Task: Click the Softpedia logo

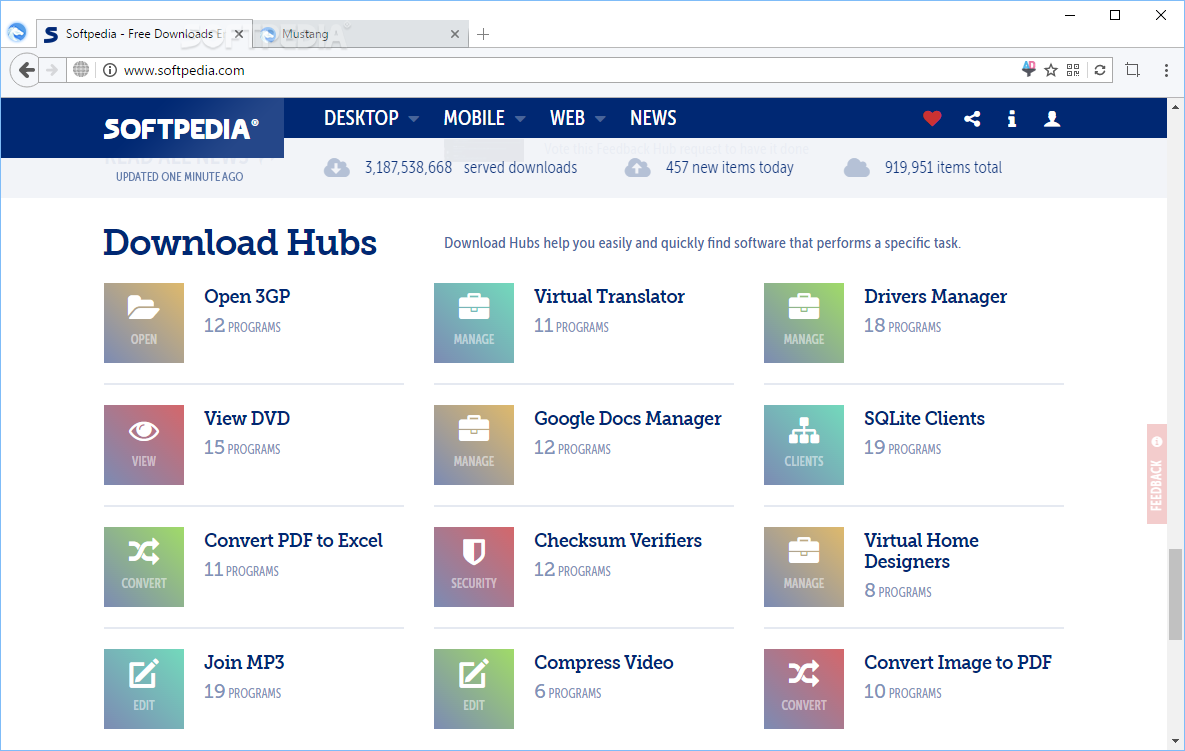Action: [181, 128]
